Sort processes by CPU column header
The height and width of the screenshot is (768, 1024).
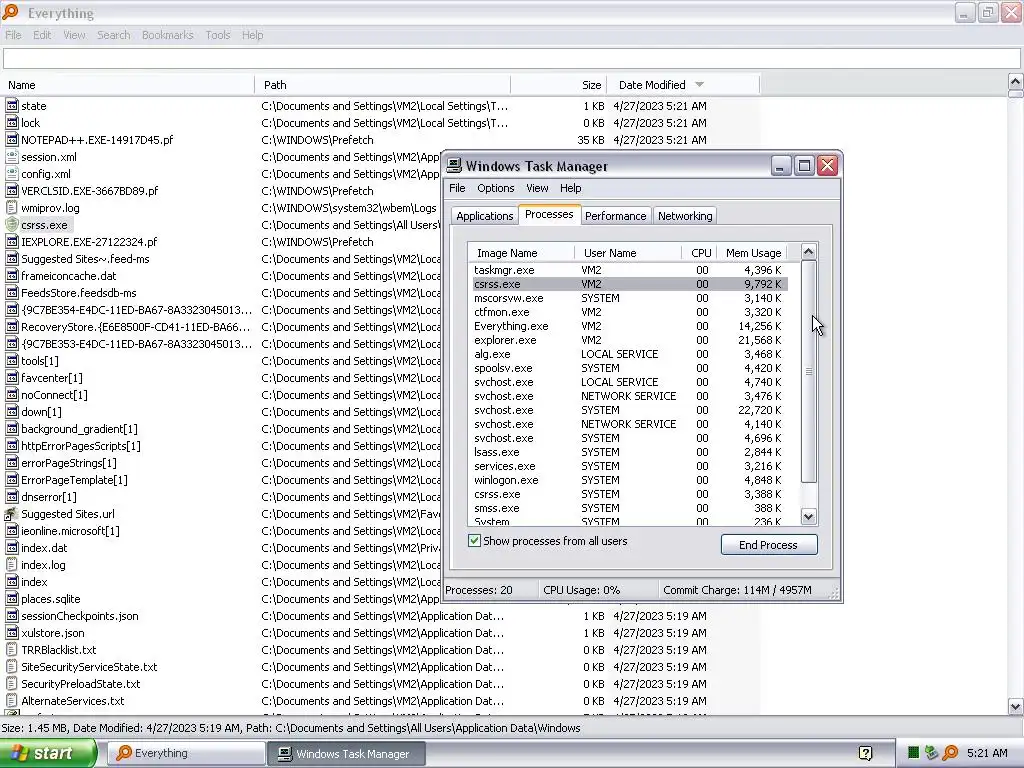pyautogui.click(x=700, y=253)
